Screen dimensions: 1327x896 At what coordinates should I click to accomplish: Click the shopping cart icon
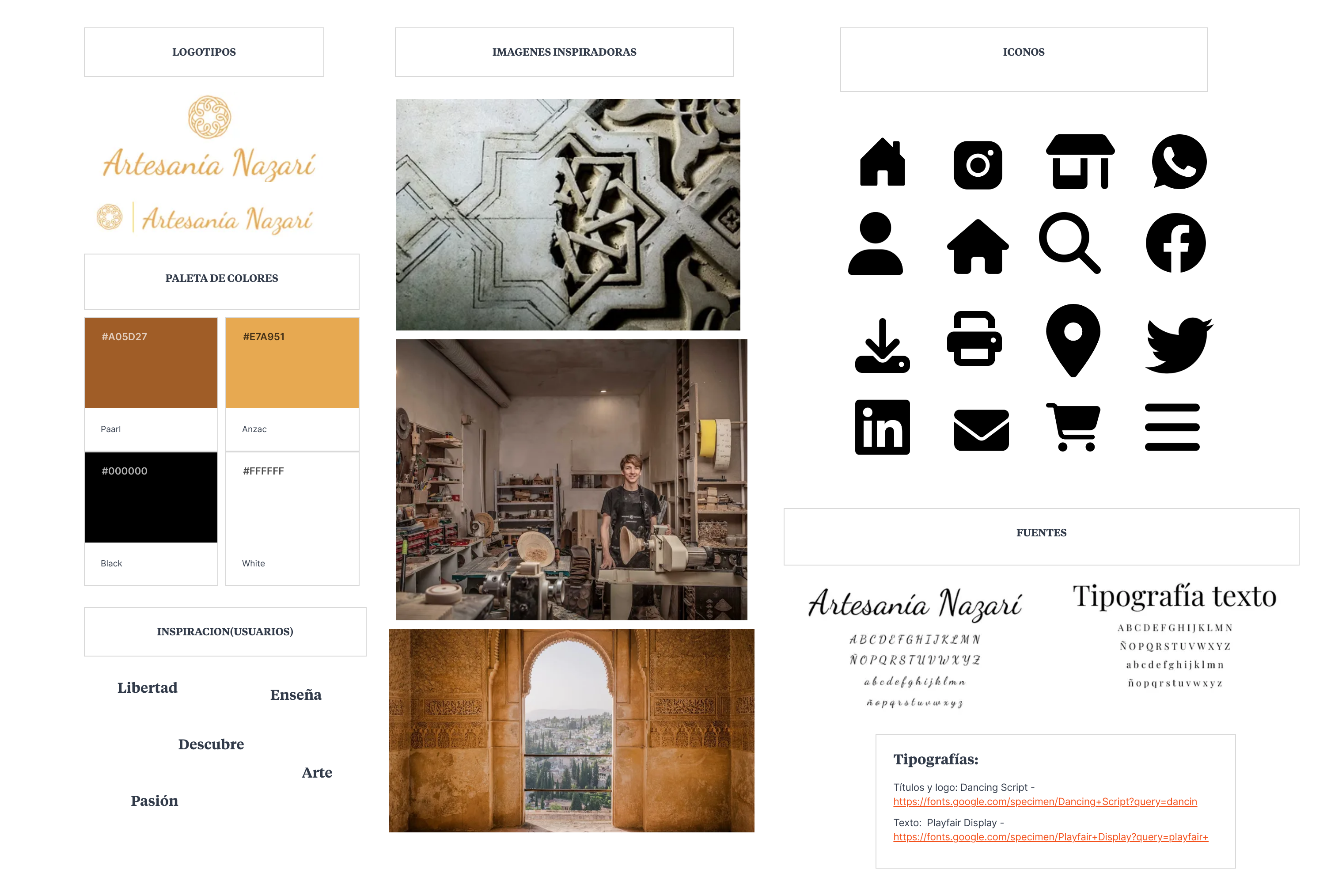click(x=1073, y=427)
